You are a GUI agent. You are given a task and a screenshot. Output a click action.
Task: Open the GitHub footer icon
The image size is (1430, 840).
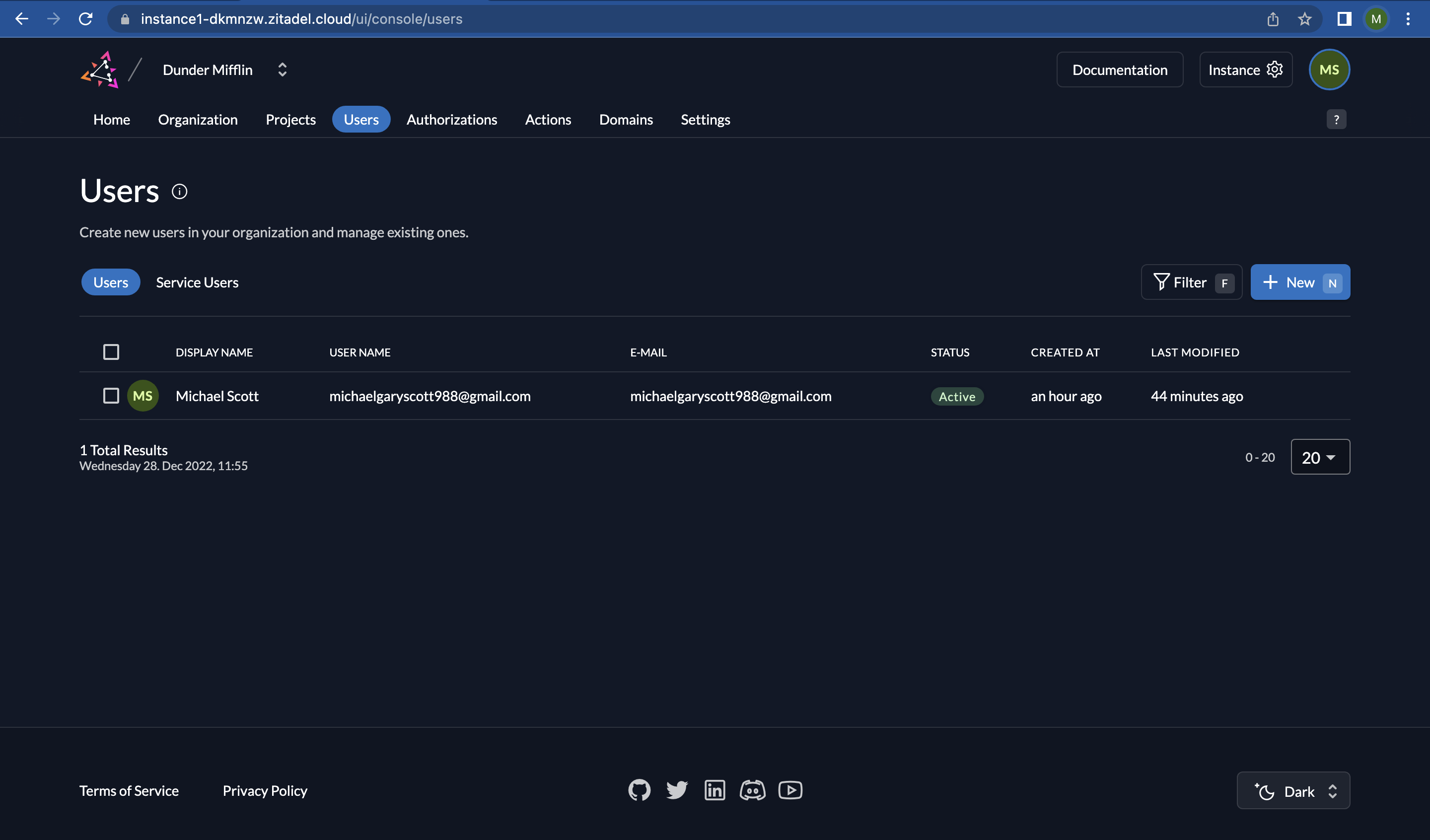[639, 790]
